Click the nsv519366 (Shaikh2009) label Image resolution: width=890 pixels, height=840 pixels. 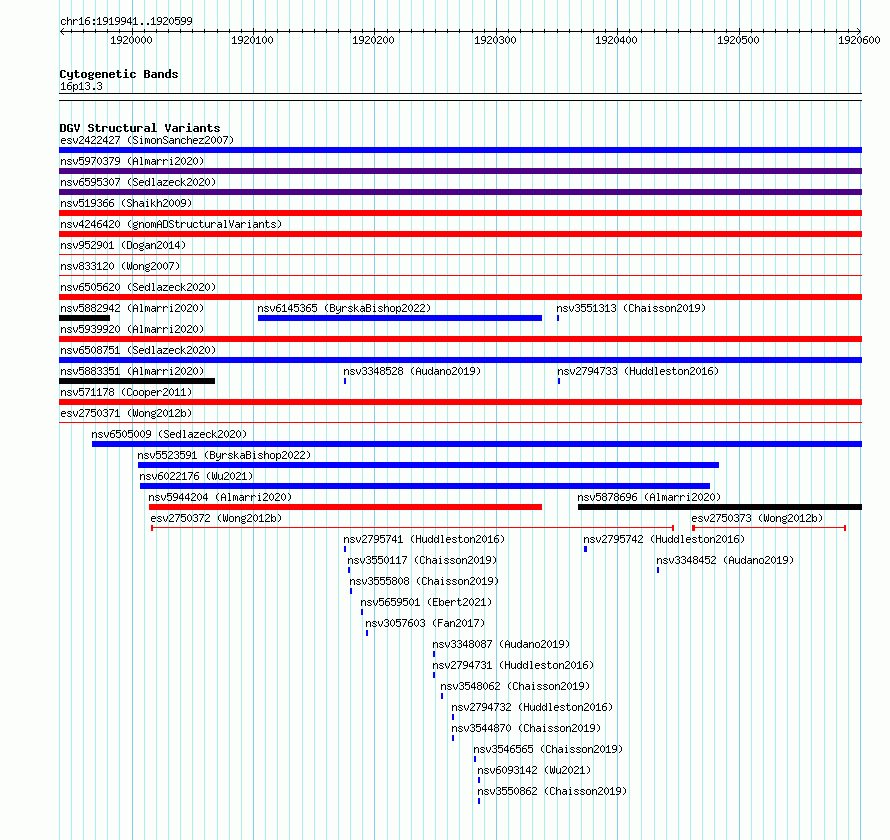pos(126,203)
